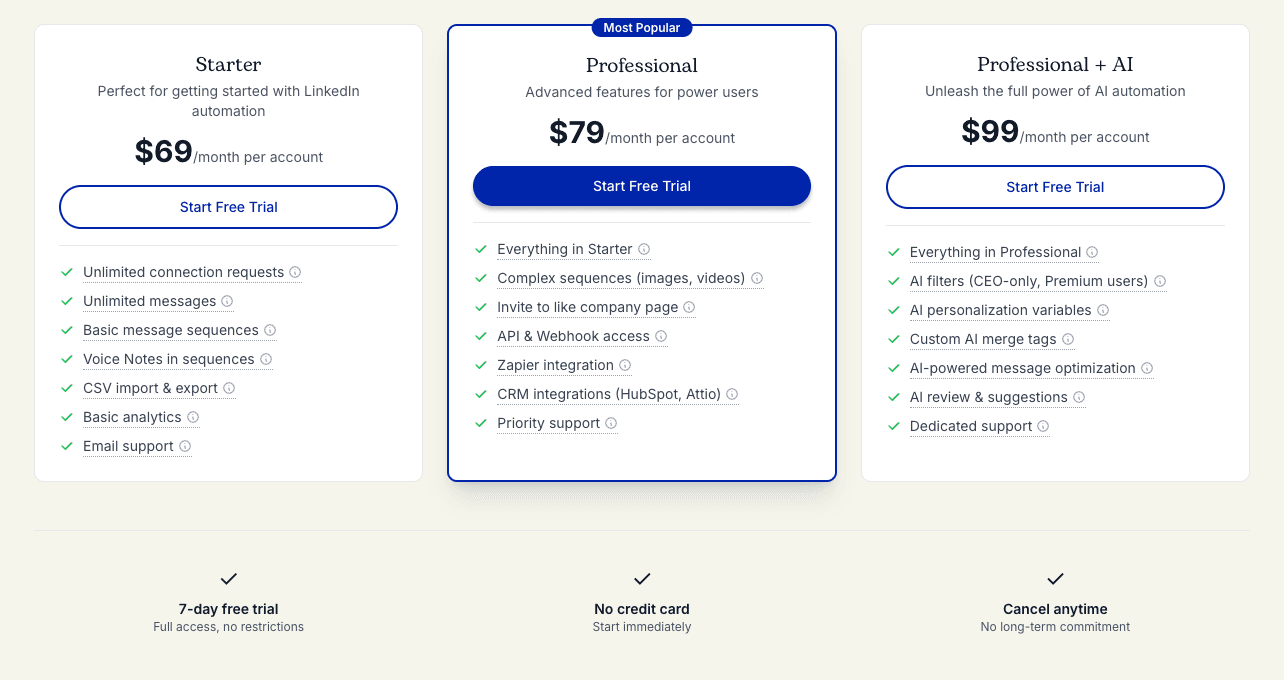Click the CSV import & export feature
The image size is (1284, 680).
click(x=150, y=388)
